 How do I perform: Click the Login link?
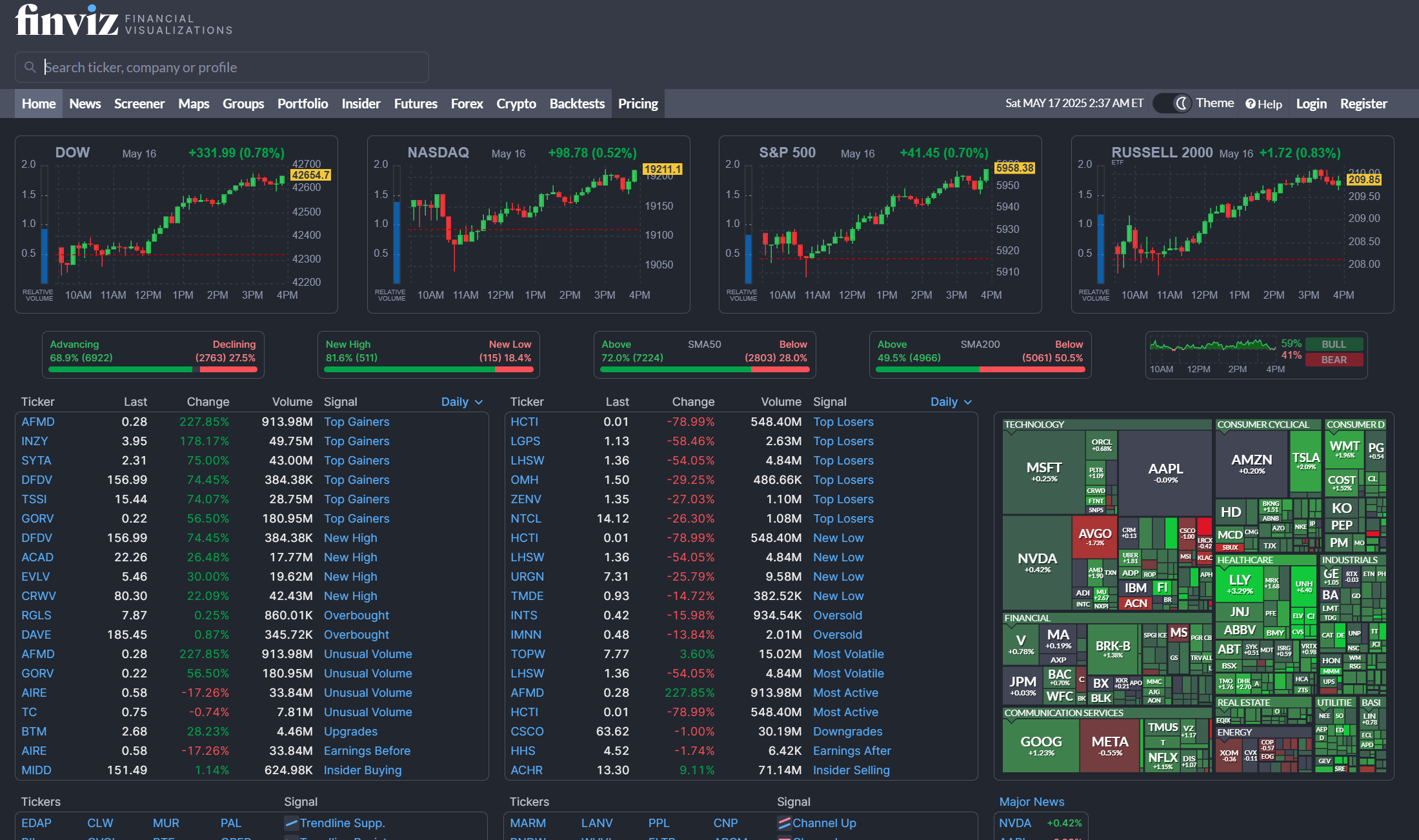click(x=1311, y=104)
